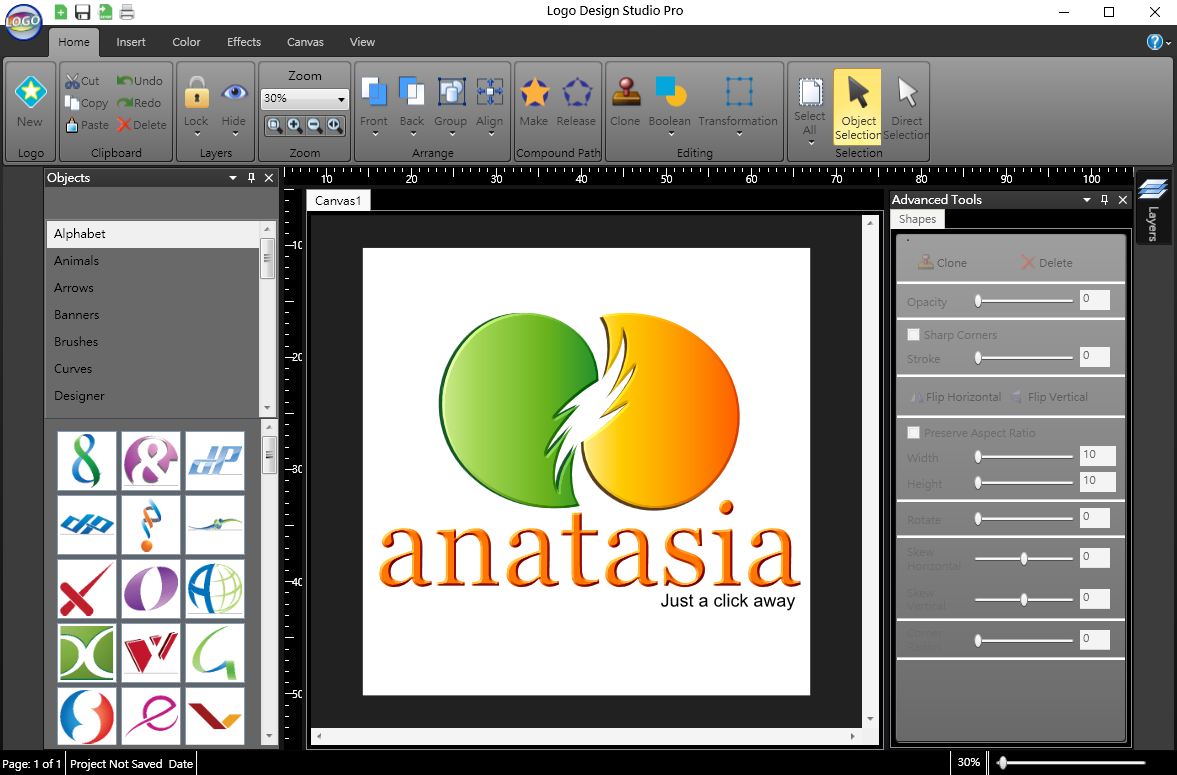The height and width of the screenshot is (775, 1177).
Task: Click the Lock layers icon
Action: (x=196, y=94)
